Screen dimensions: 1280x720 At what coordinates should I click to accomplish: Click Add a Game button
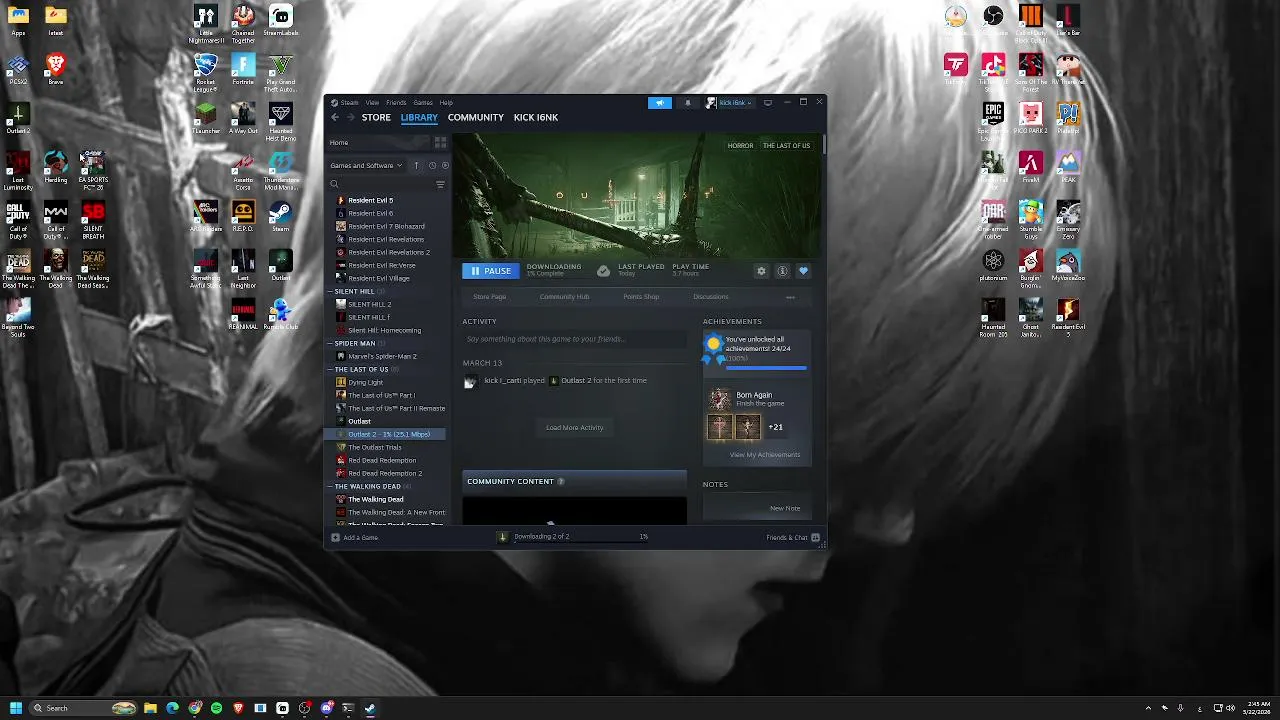(x=354, y=537)
